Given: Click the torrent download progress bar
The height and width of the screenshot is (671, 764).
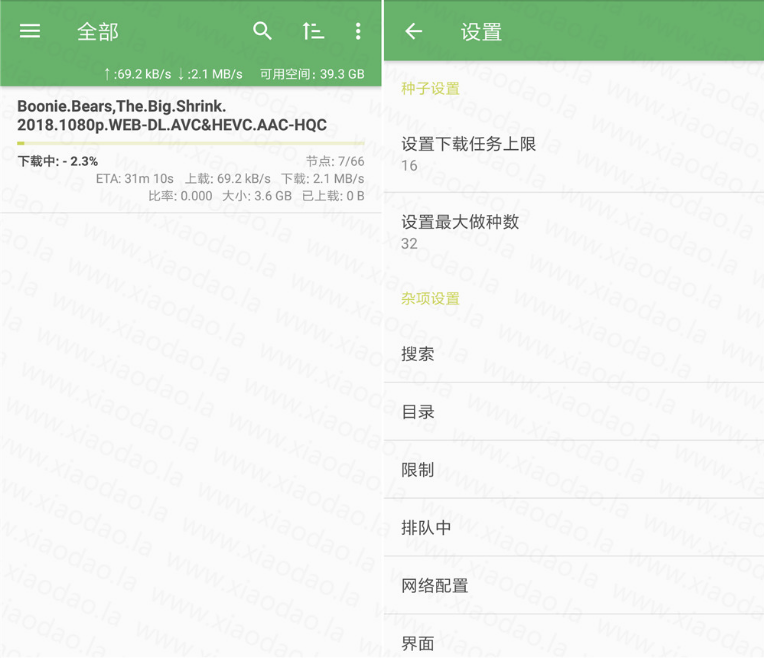Looking at the screenshot, I should 191,143.
